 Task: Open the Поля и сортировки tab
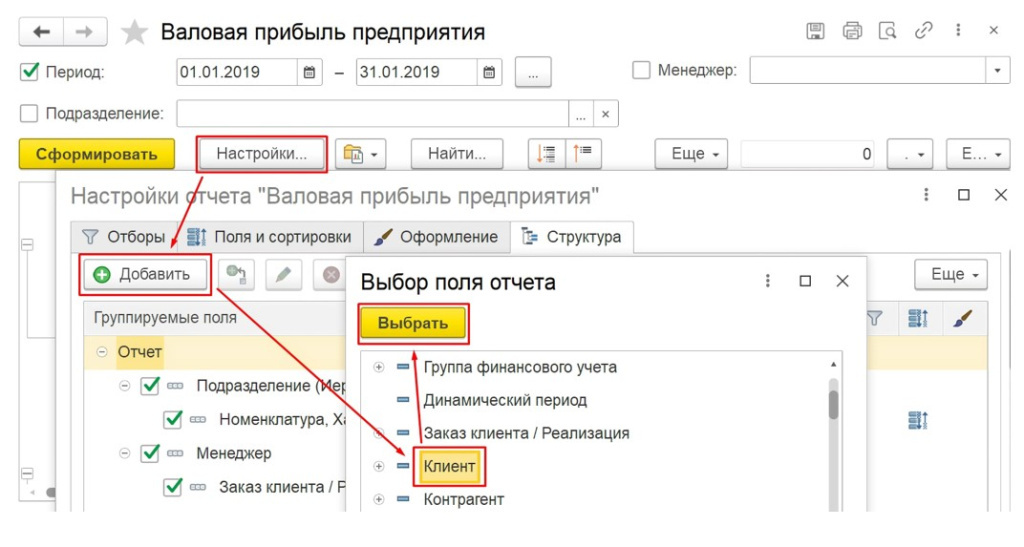(x=270, y=237)
